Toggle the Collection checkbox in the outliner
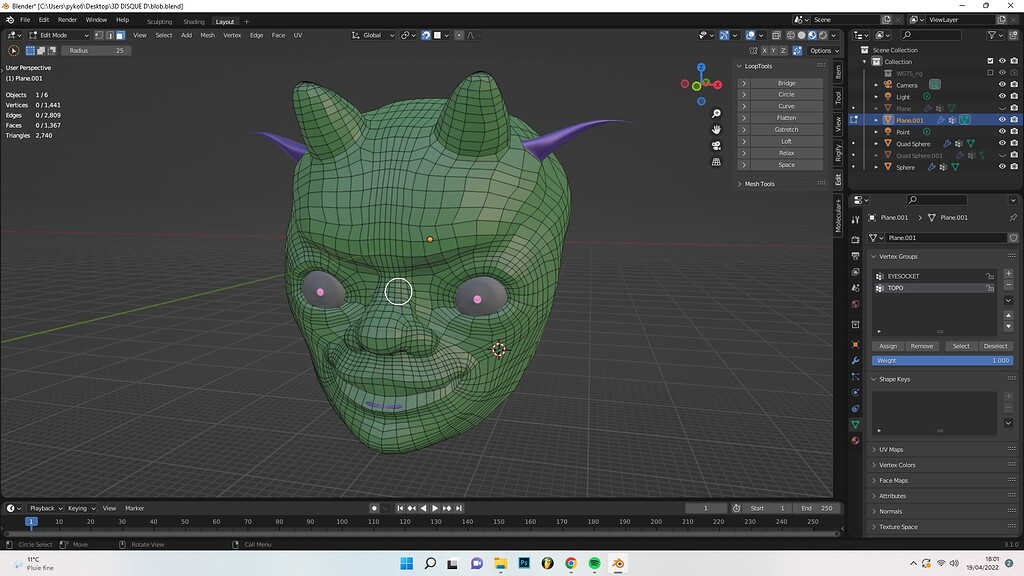The width and height of the screenshot is (1024, 576). pos(989,61)
